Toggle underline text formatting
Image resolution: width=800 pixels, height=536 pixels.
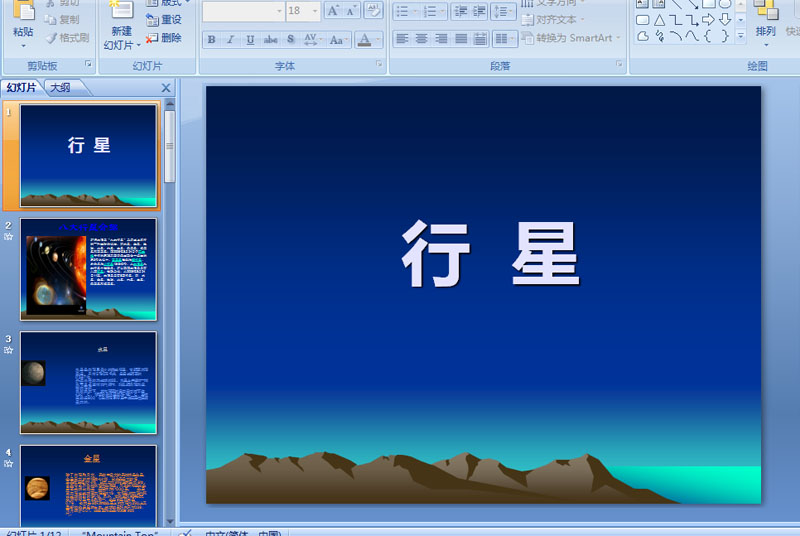pyautogui.click(x=250, y=40)
